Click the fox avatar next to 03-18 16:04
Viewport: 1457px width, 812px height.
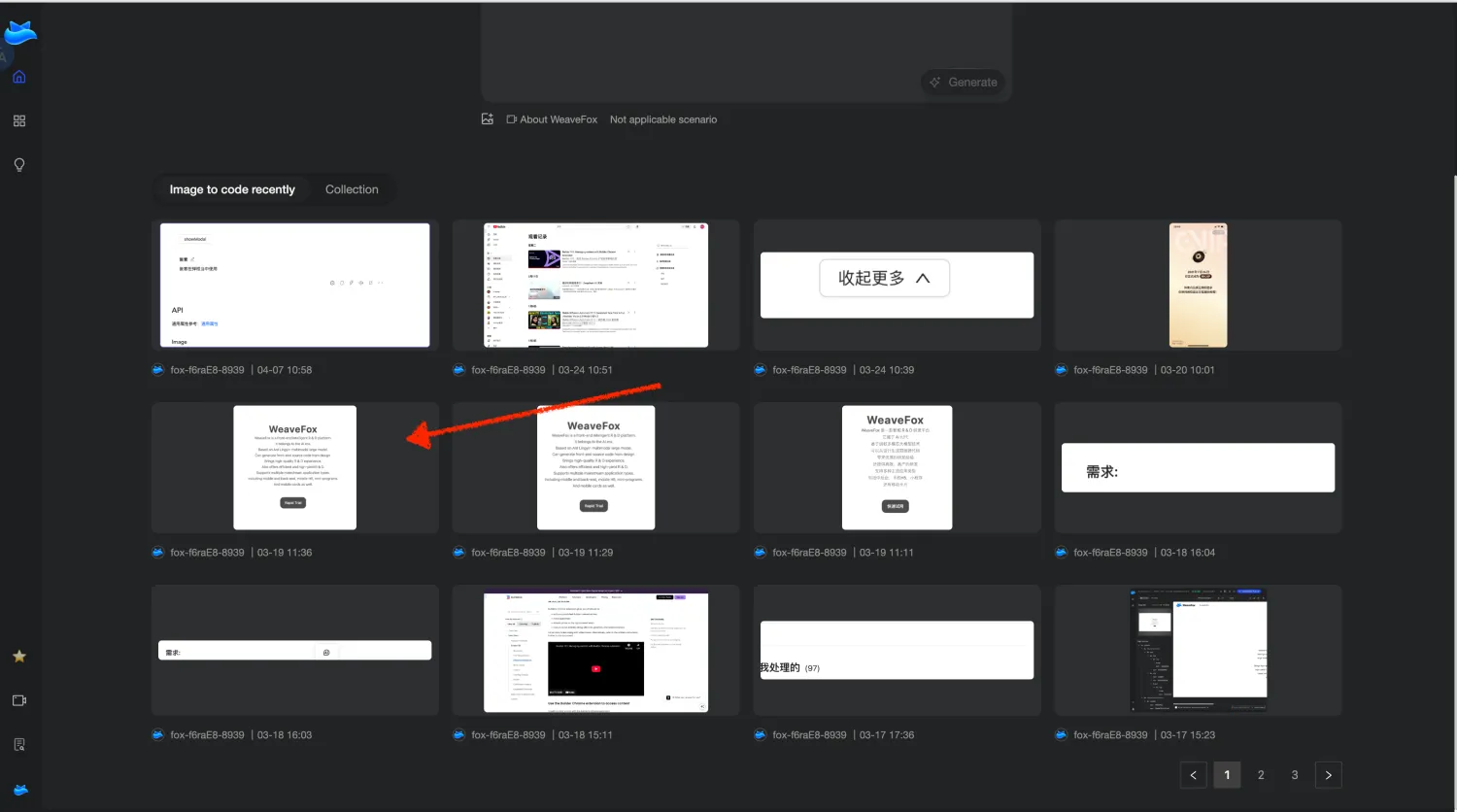pos(1062,553)
